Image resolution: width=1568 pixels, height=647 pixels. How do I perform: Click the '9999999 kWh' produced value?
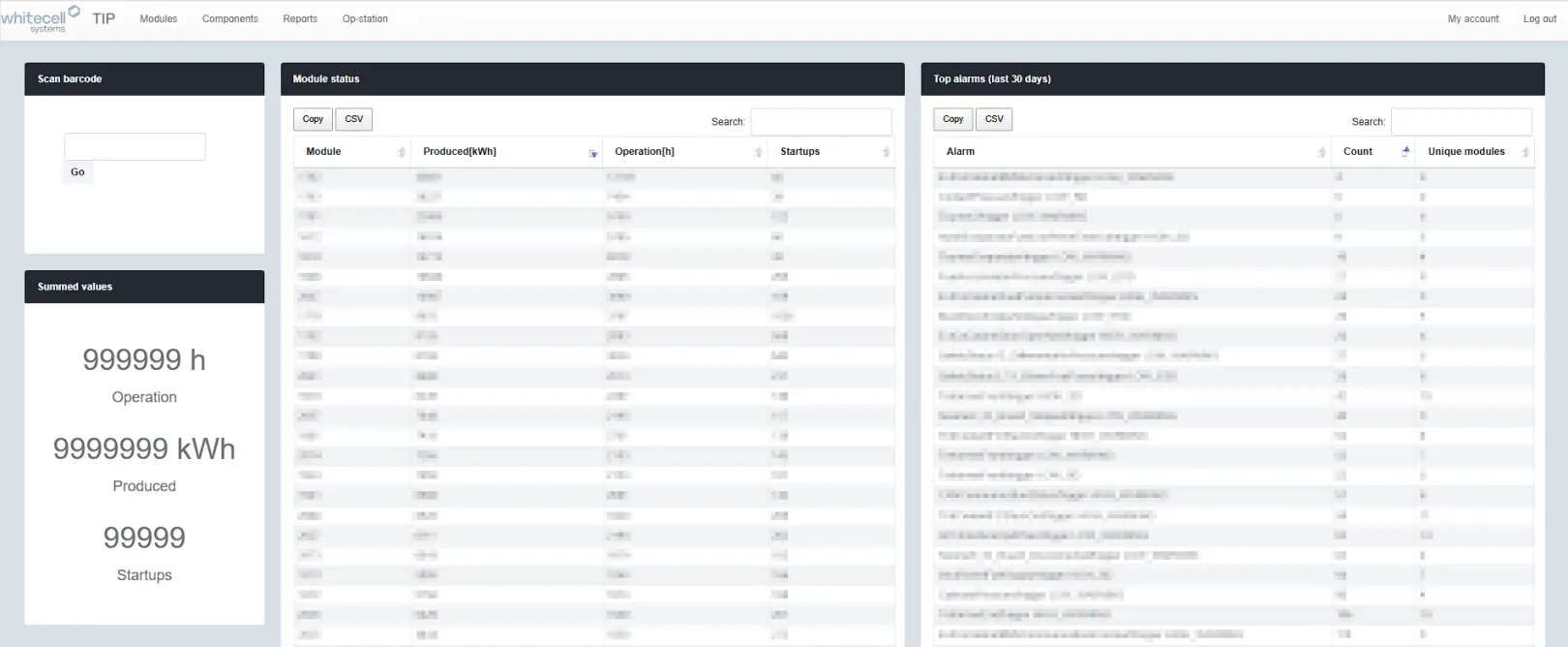coord(144,449)
